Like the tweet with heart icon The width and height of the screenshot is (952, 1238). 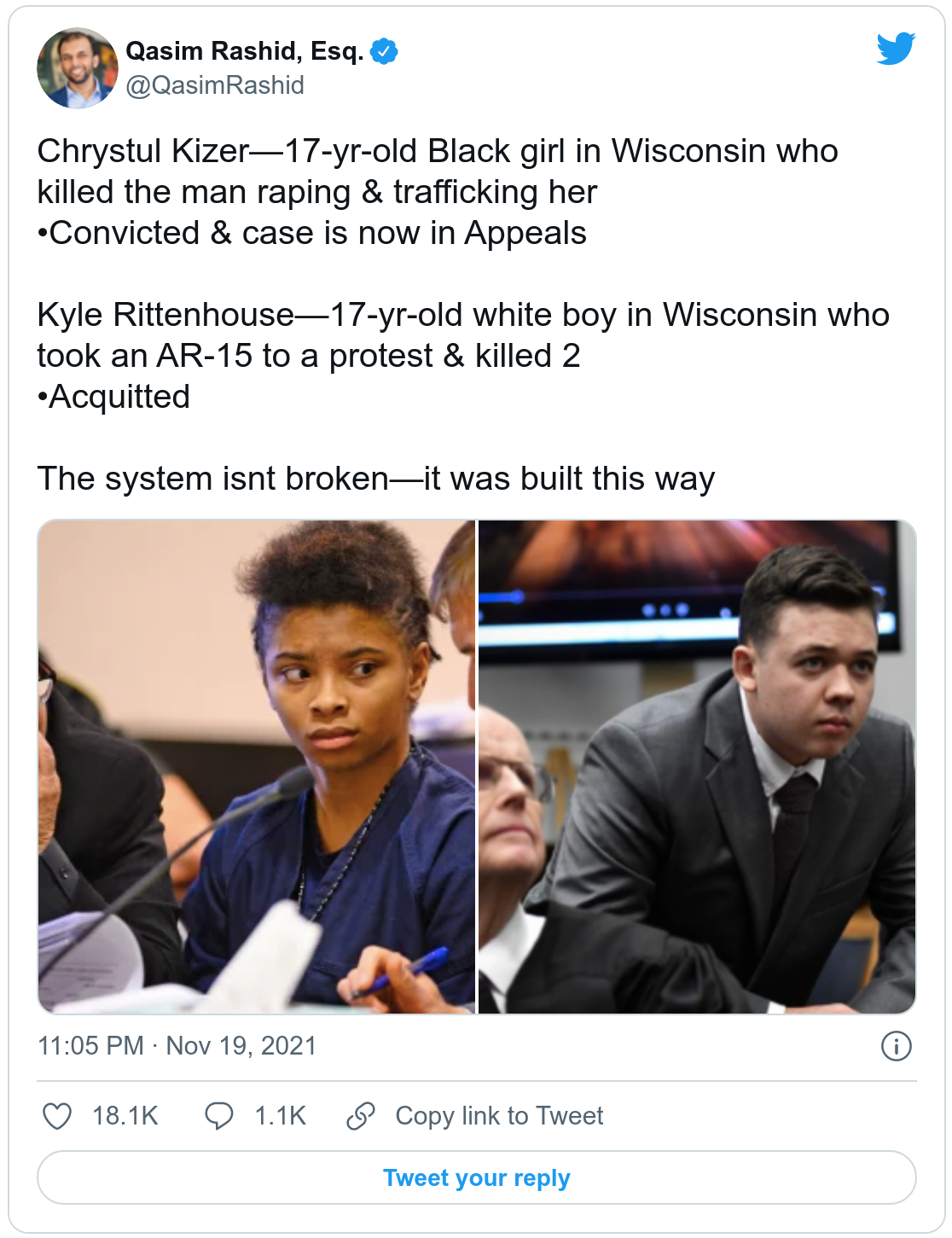pos(57,1116)
